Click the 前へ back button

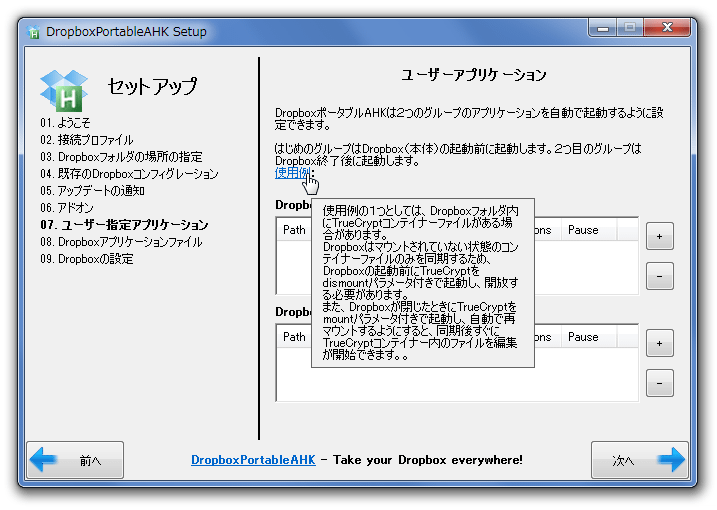[x=75, y=460]
